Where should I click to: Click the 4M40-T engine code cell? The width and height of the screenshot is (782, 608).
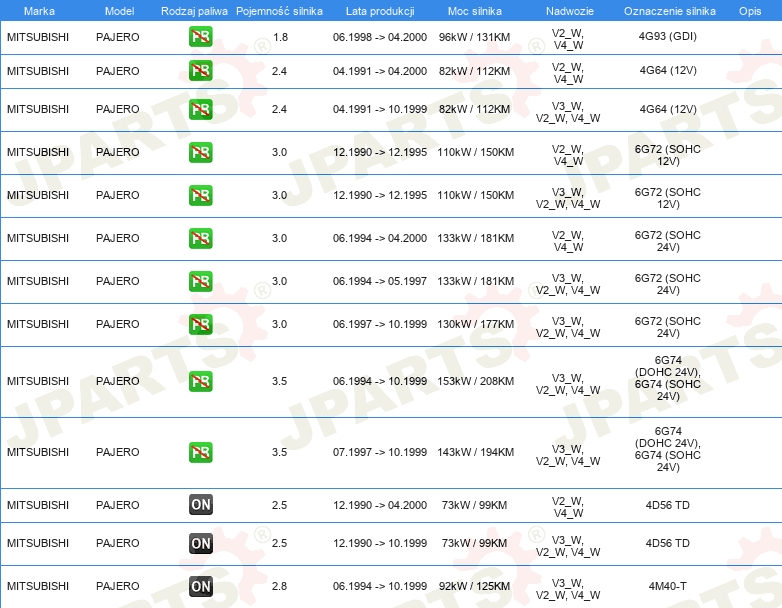tap(668, 586)
